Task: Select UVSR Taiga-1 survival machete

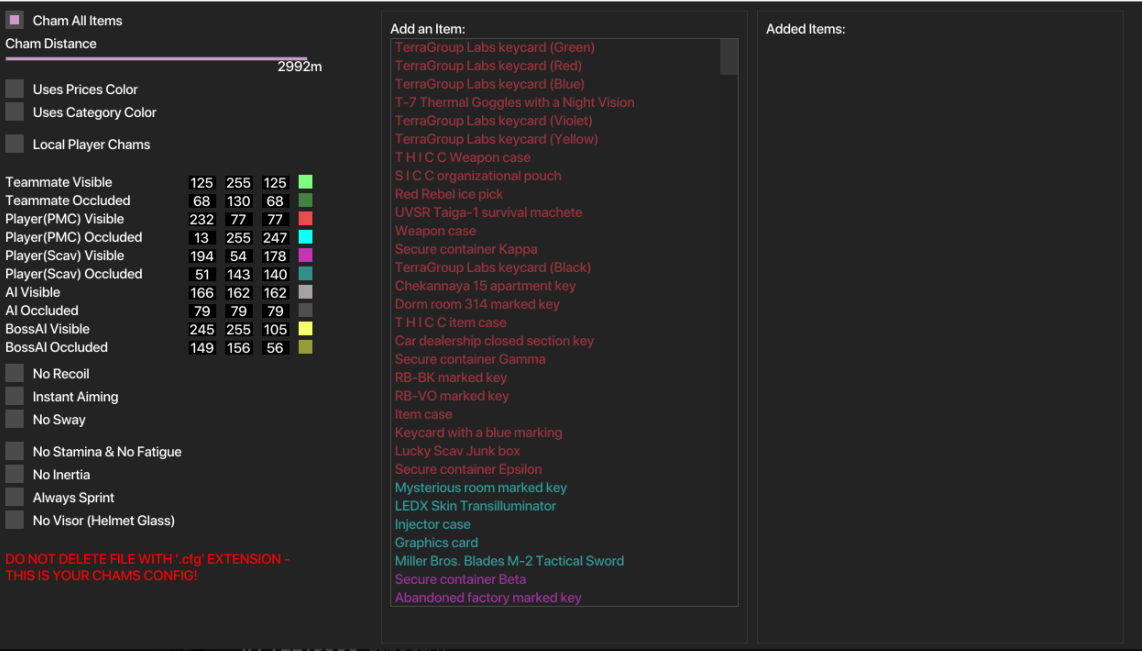Action: pos(488,212)
